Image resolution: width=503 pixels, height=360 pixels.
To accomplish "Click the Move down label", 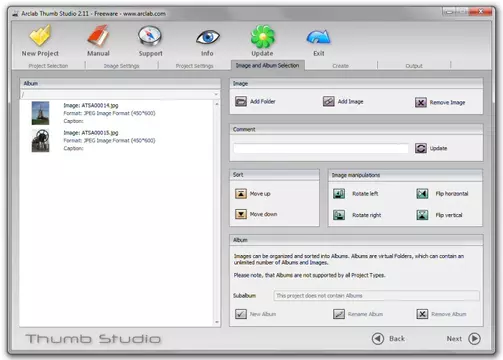I will 263,214.
